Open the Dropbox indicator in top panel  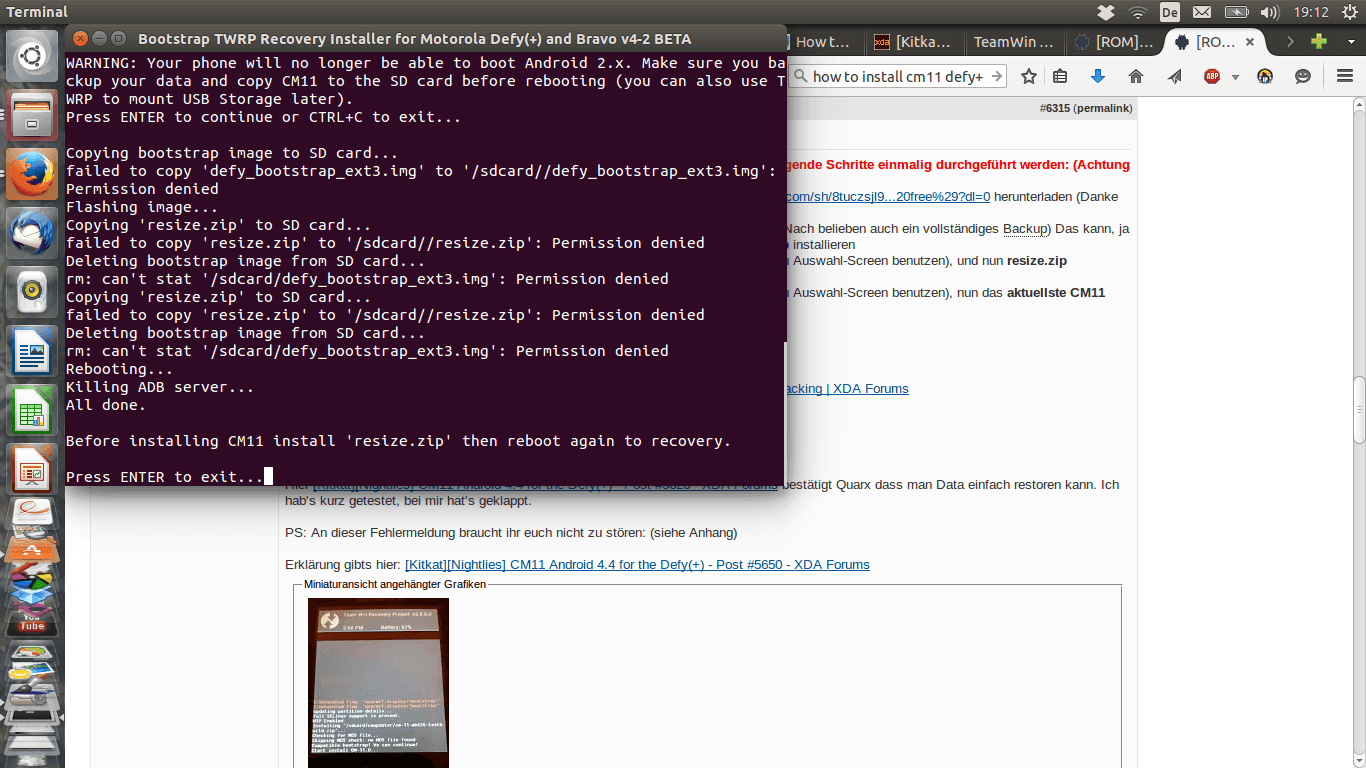pyautogui.click(x=1106, y=12)
